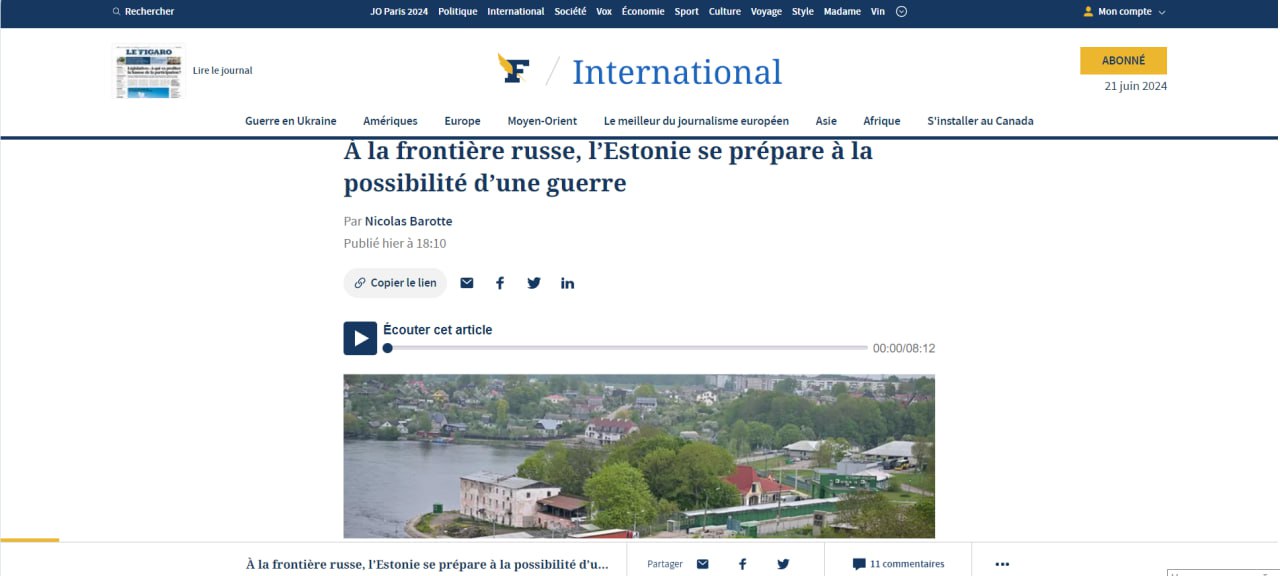
Task: Expand the Mon compte dropdown
Action: (1124, 12)
